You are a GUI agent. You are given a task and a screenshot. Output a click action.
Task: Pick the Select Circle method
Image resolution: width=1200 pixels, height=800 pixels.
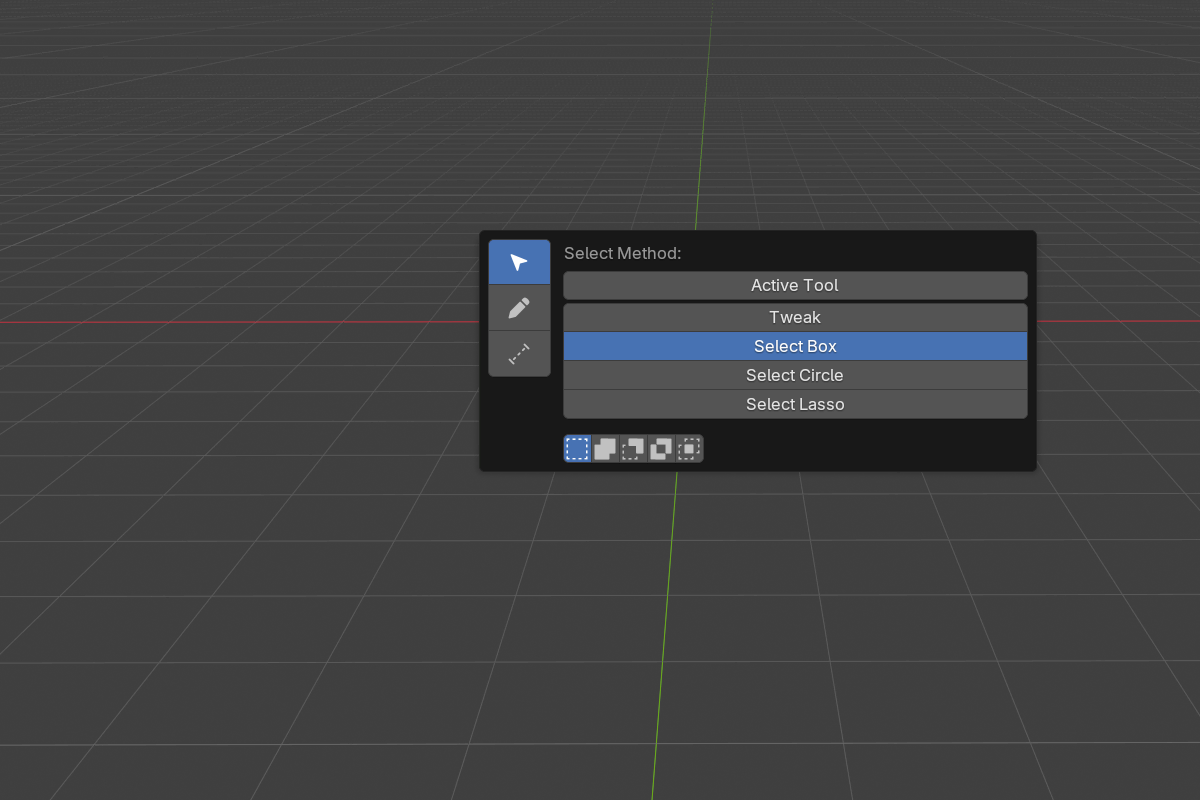tap(795, 375)
